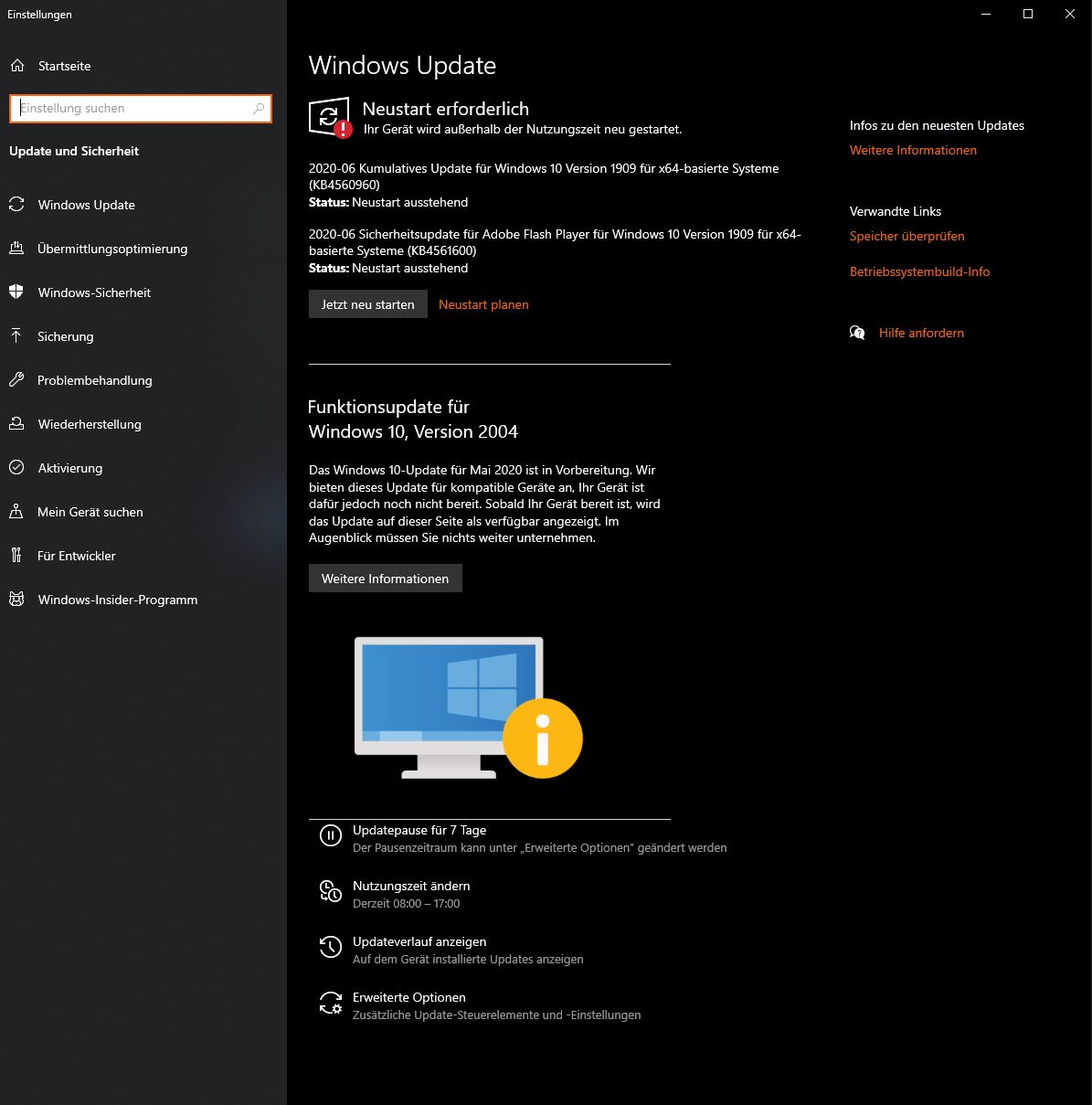This screenshot has width=1092, height=1105.
Task: Open Weitere Informationen link under newest updates
Action: click(x=913, y=150)
